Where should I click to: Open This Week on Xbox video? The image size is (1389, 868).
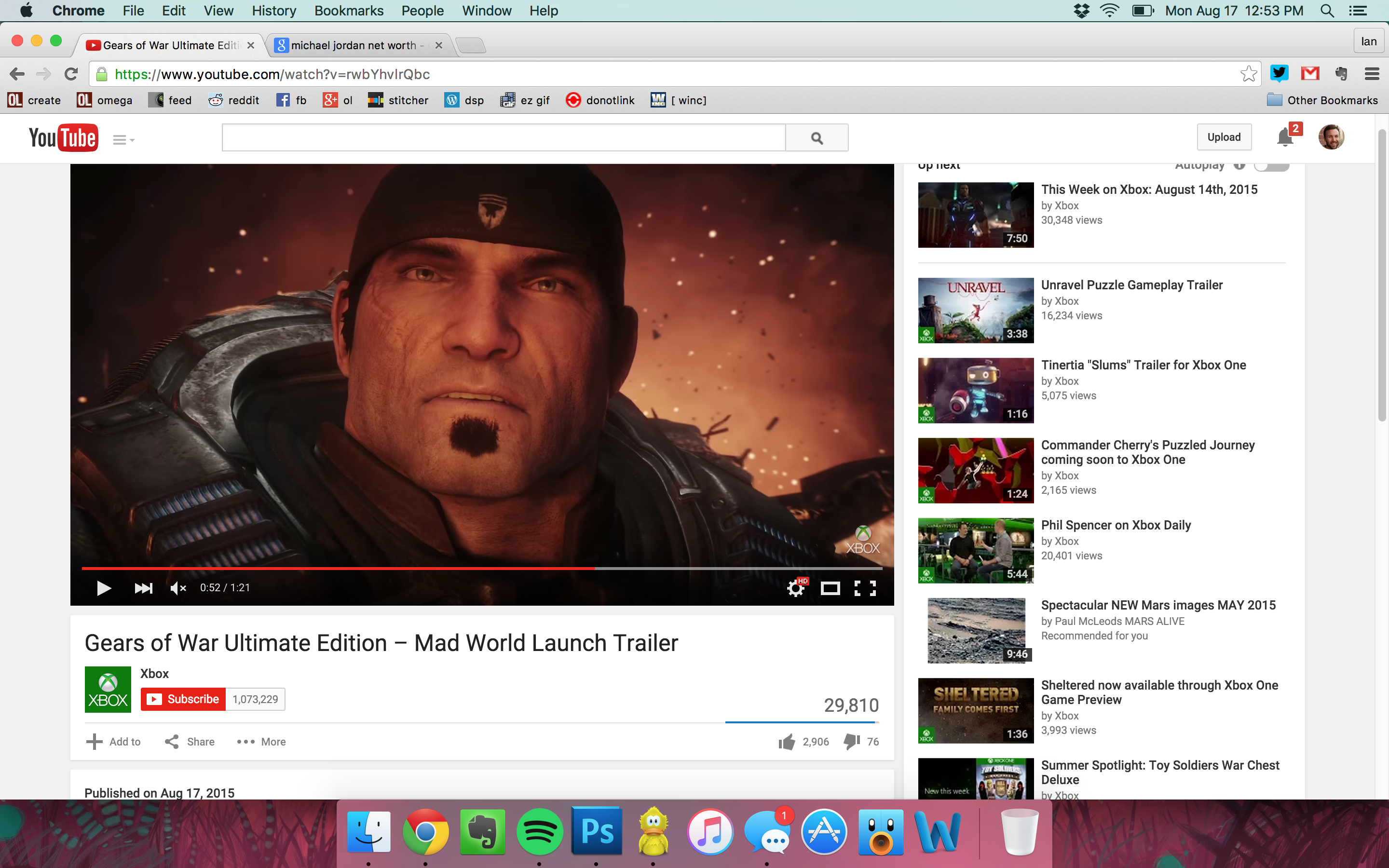pyautogui.click(x=1149, y=190)
